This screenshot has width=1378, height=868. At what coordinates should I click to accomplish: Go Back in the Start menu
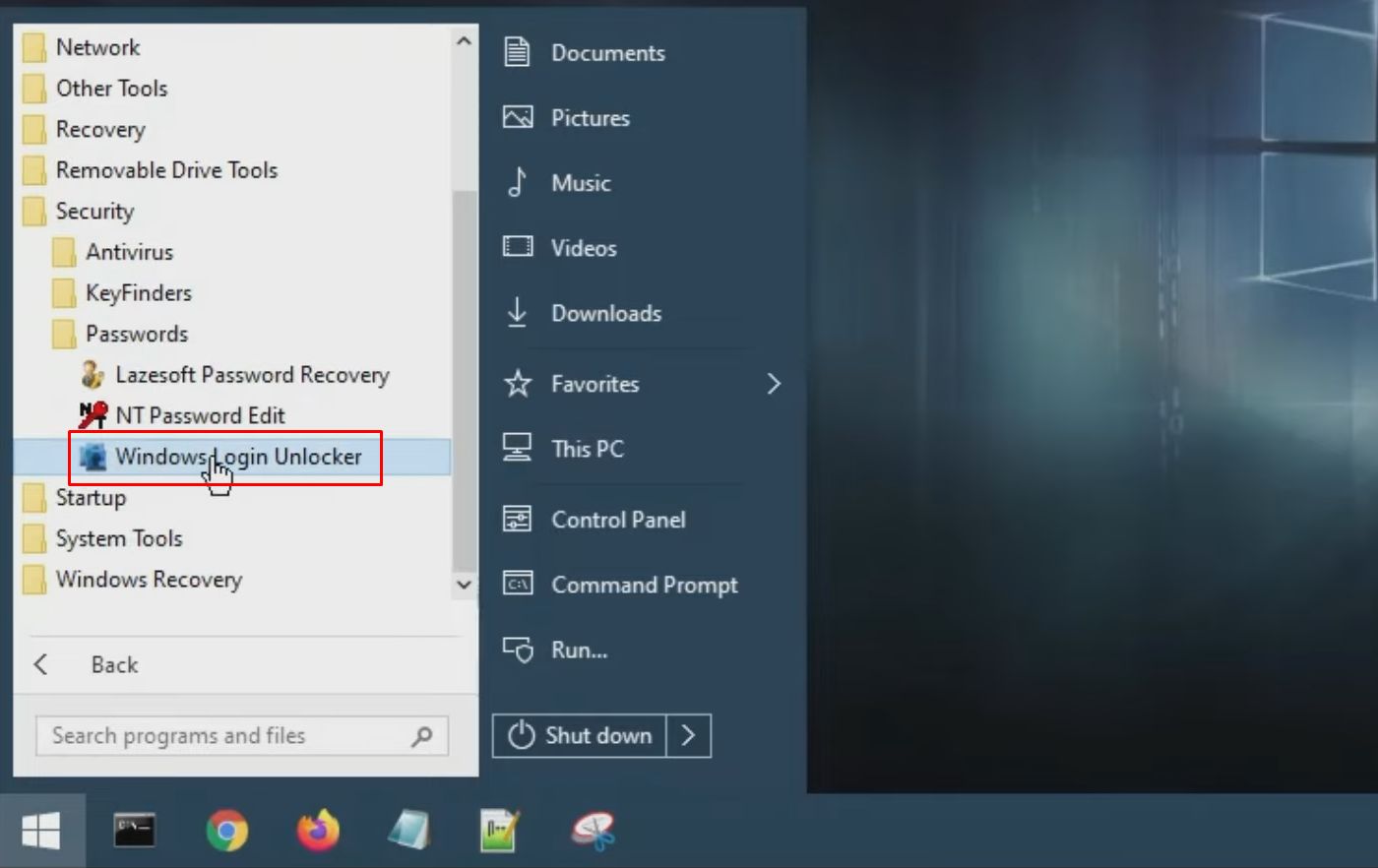(113, 664)
